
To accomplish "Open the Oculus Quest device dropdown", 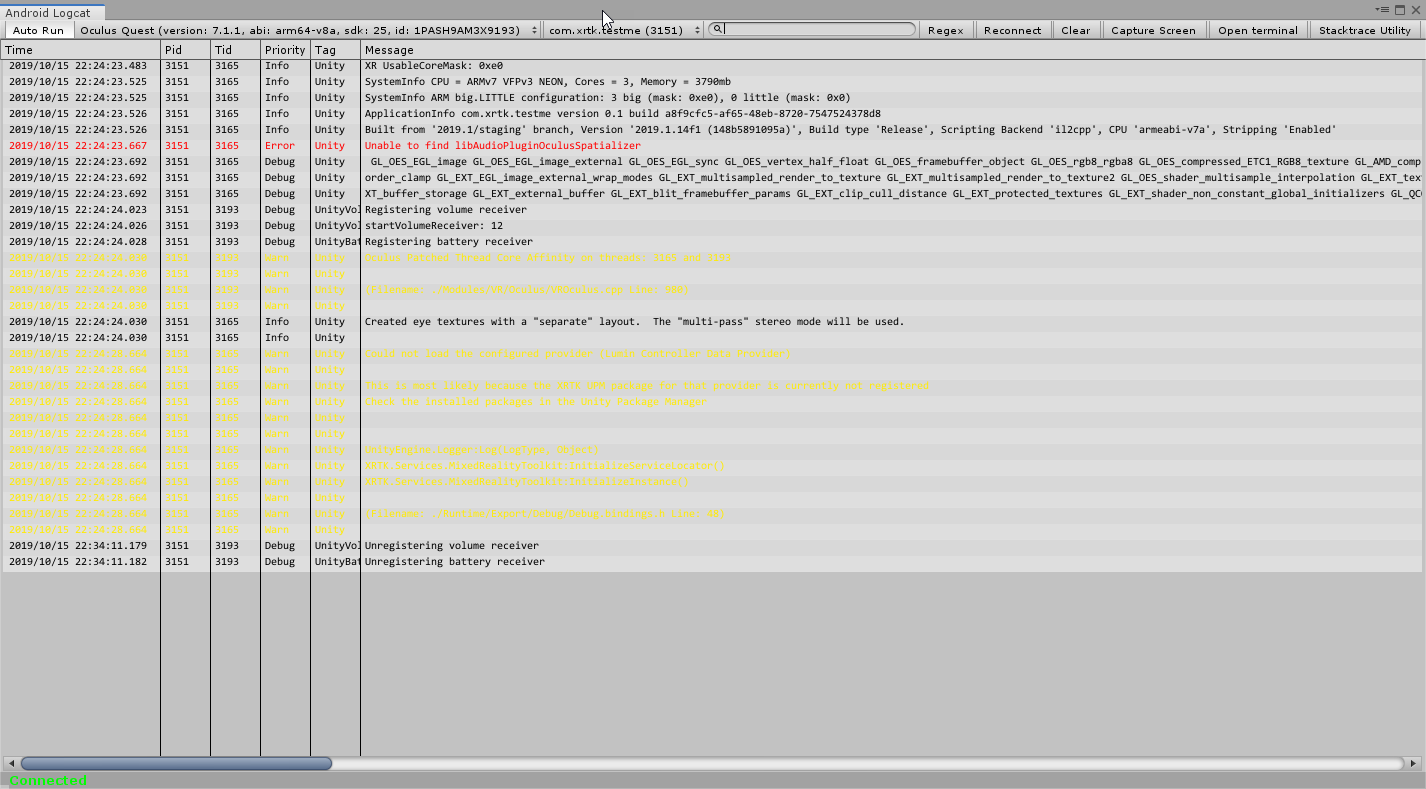I will click(308, 30).
